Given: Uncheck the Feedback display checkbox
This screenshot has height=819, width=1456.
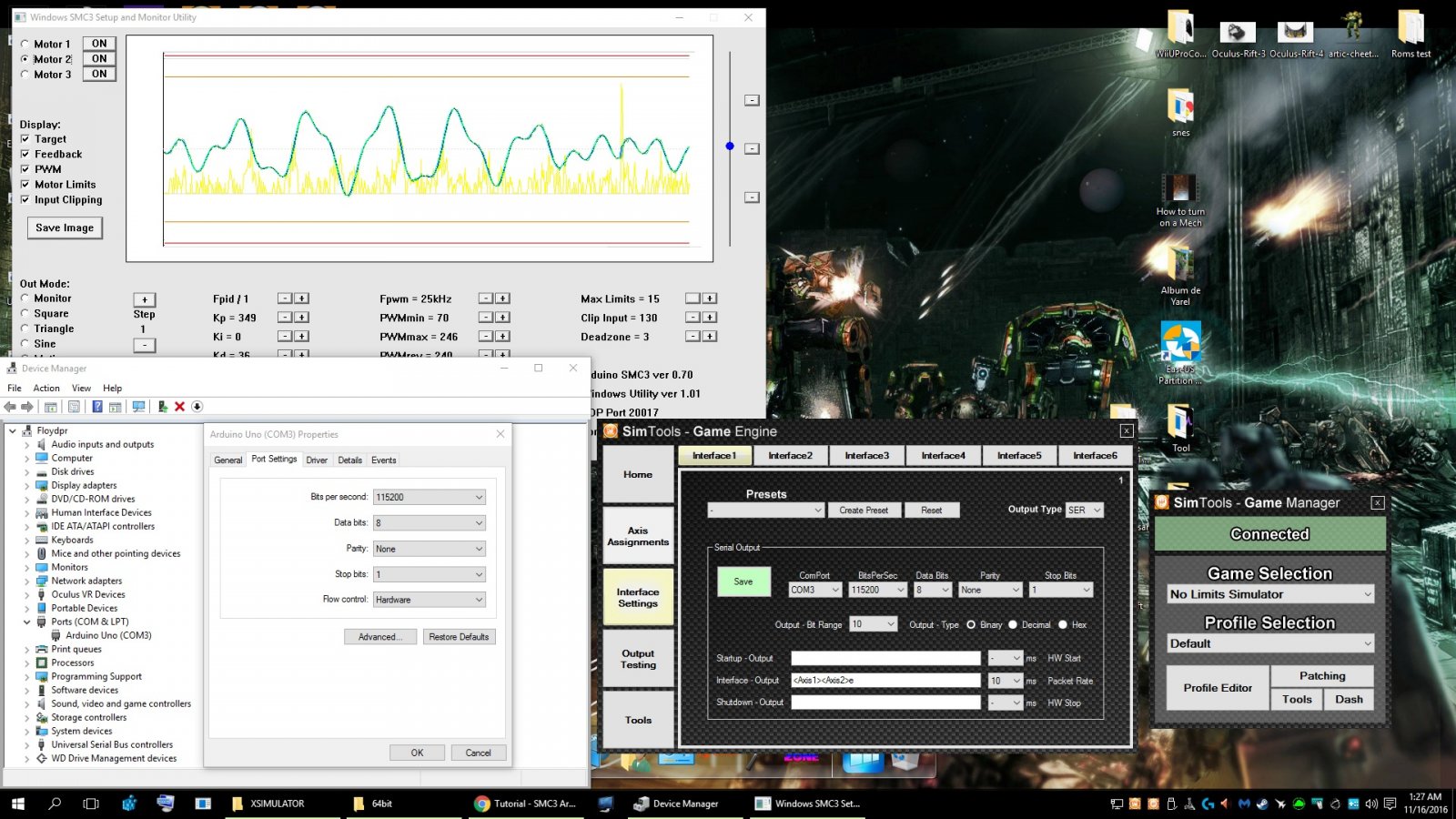Looking at the screenshot, I should [25, 155].
